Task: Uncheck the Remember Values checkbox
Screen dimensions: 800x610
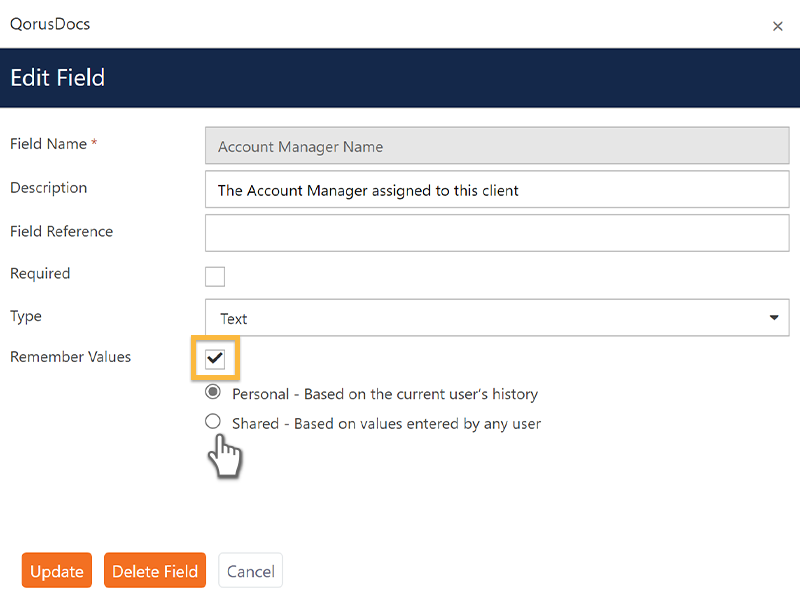Action: click(x=215, y=359)
